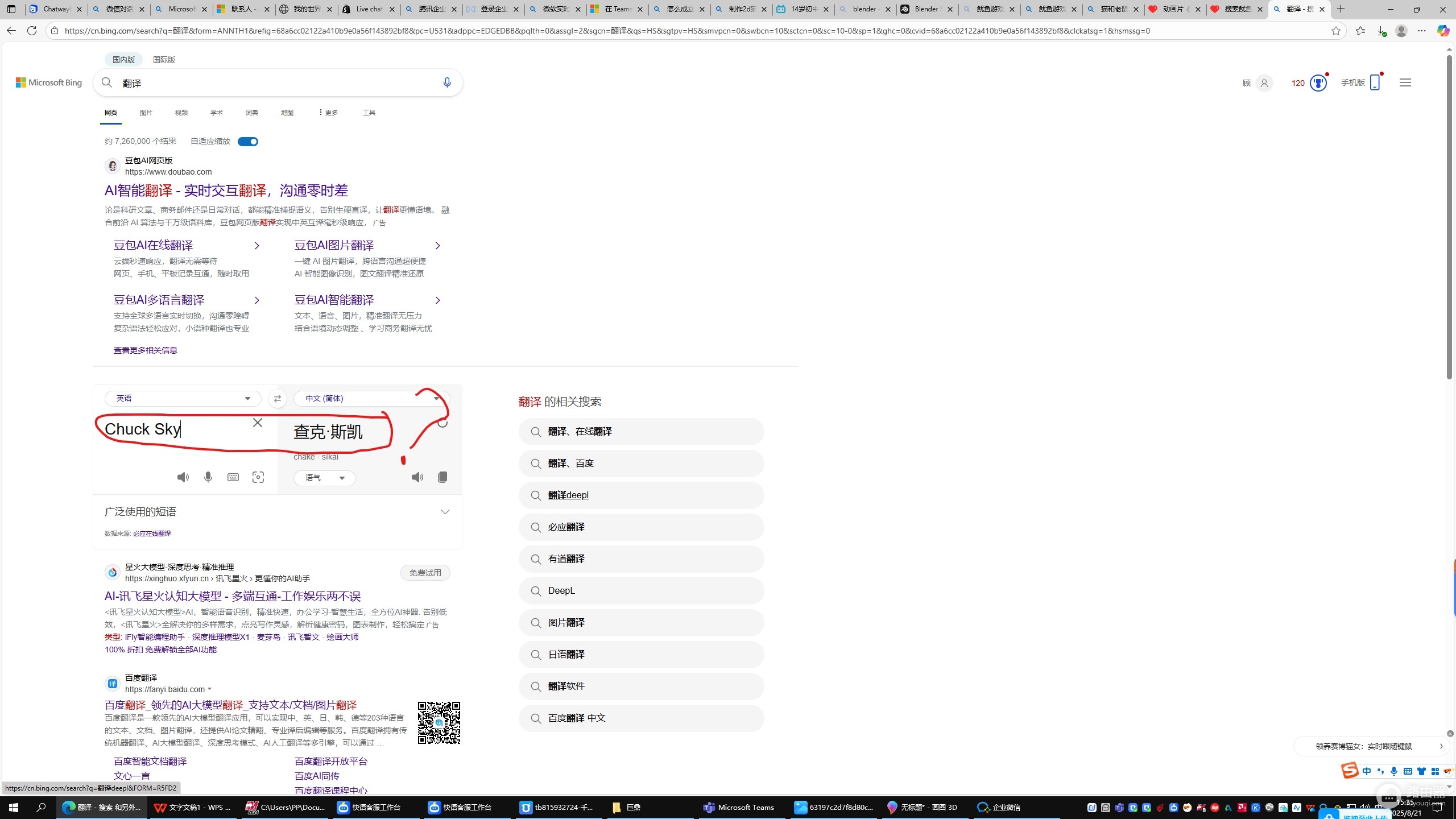Screen dimensions: 1456x819
Task: Open the 英语 source language dropdown
Action: click(183, 399)
